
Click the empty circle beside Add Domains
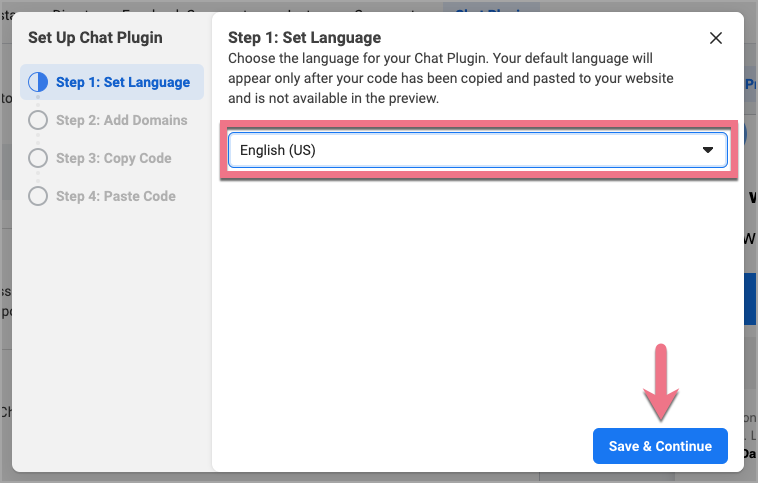[38, 120]
